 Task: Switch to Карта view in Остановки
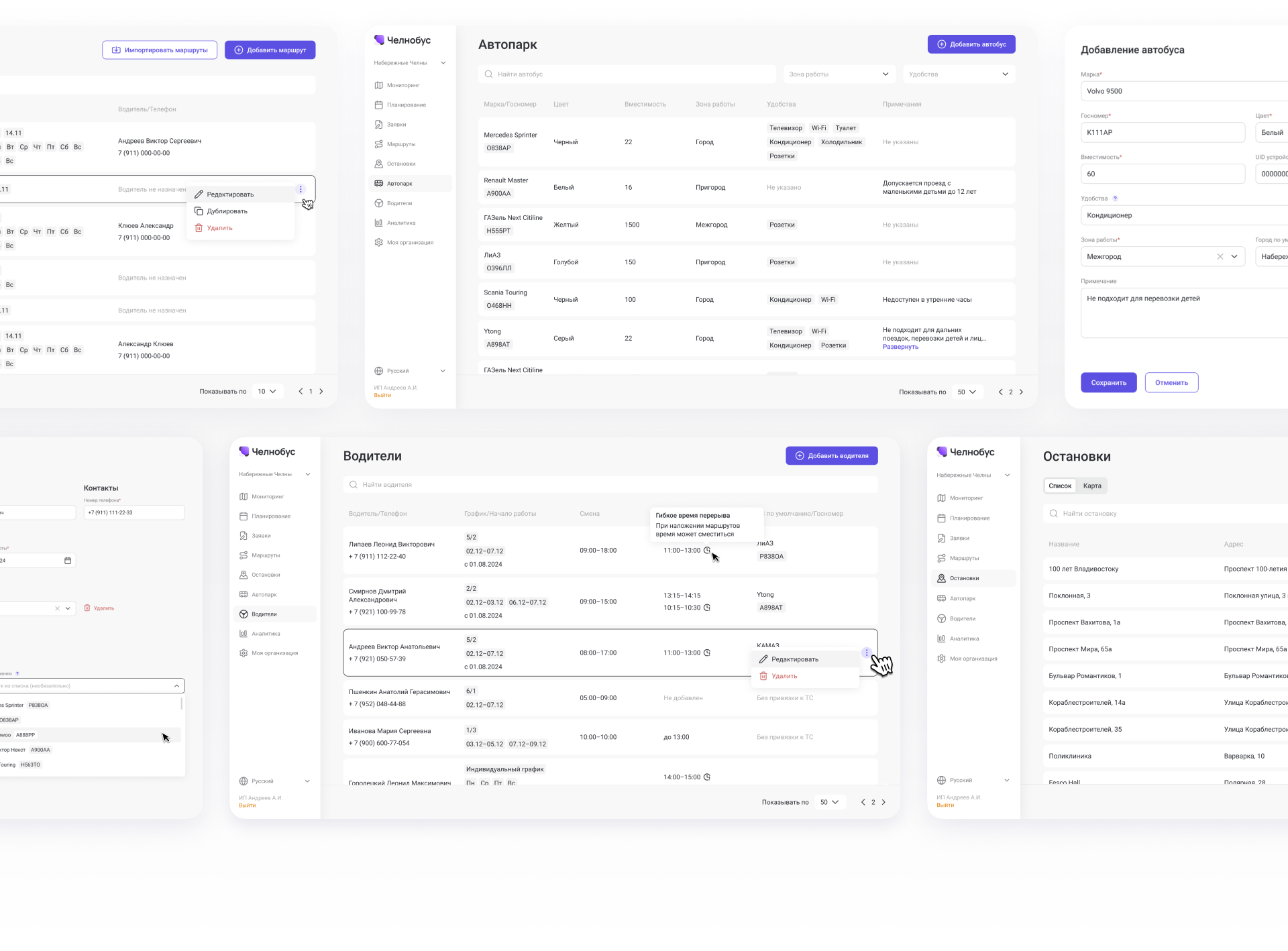pyautogui.click(x=1092, y=486)
